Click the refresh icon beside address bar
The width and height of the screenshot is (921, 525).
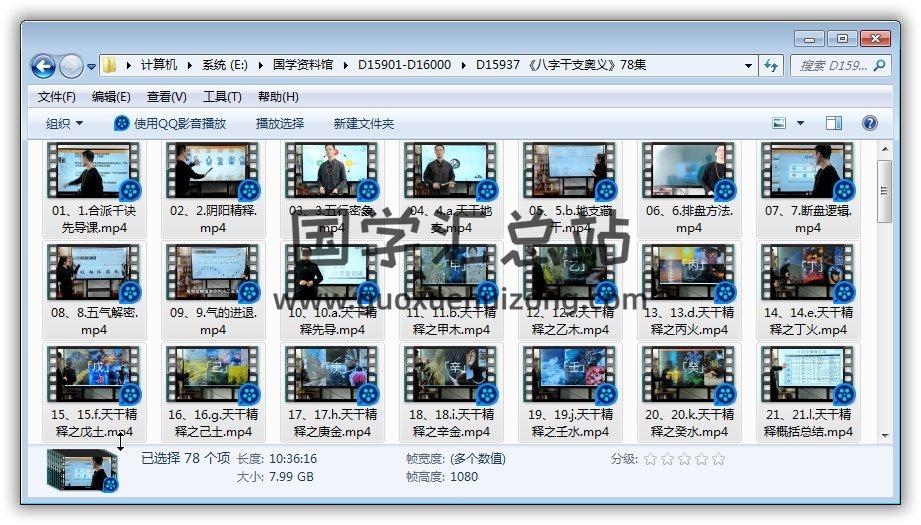(771, 66)
